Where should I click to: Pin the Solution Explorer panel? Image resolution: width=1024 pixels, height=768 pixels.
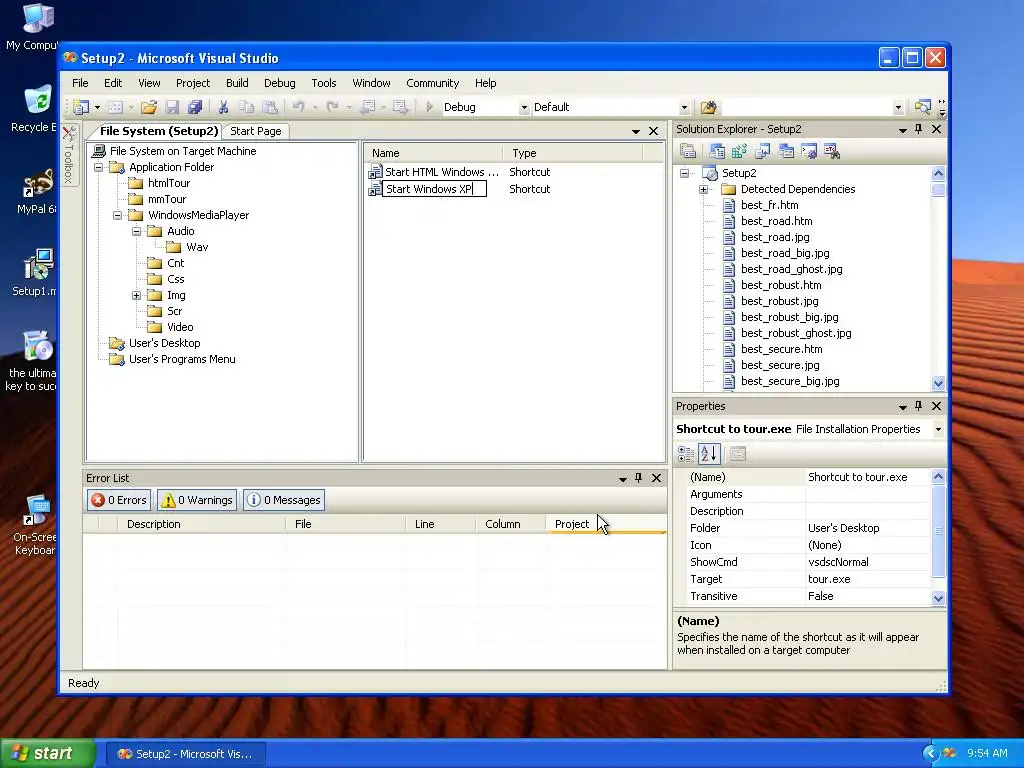[x=918, y=129]
